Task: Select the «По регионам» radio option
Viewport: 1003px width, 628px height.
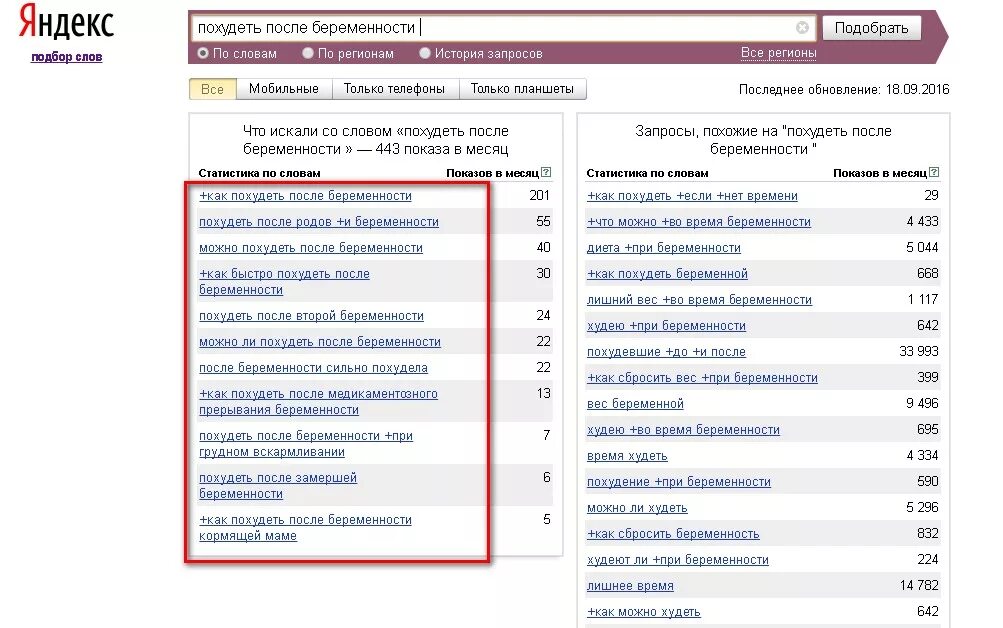Action: pos(309,54)
